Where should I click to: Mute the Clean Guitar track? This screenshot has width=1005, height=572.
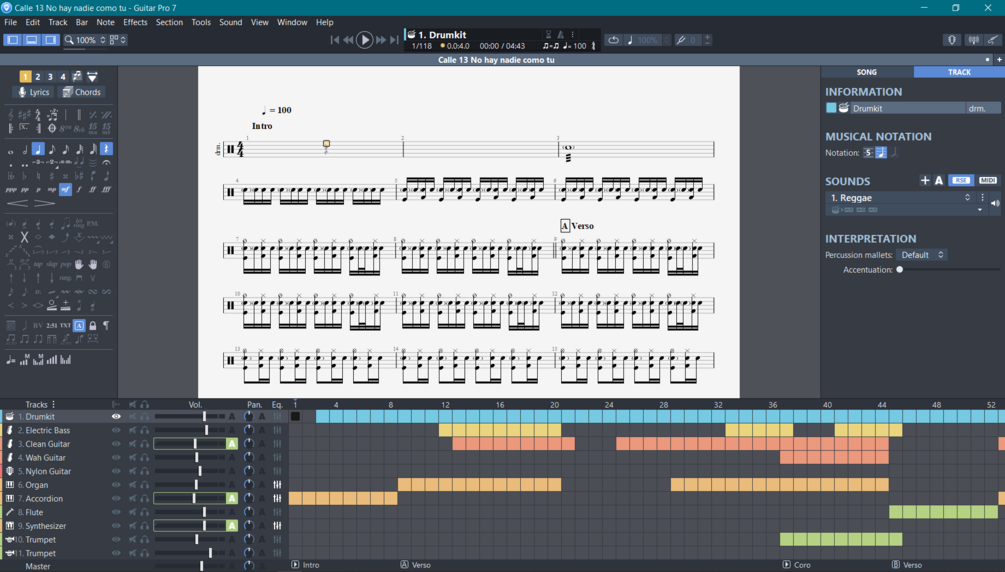click(133, 444)
